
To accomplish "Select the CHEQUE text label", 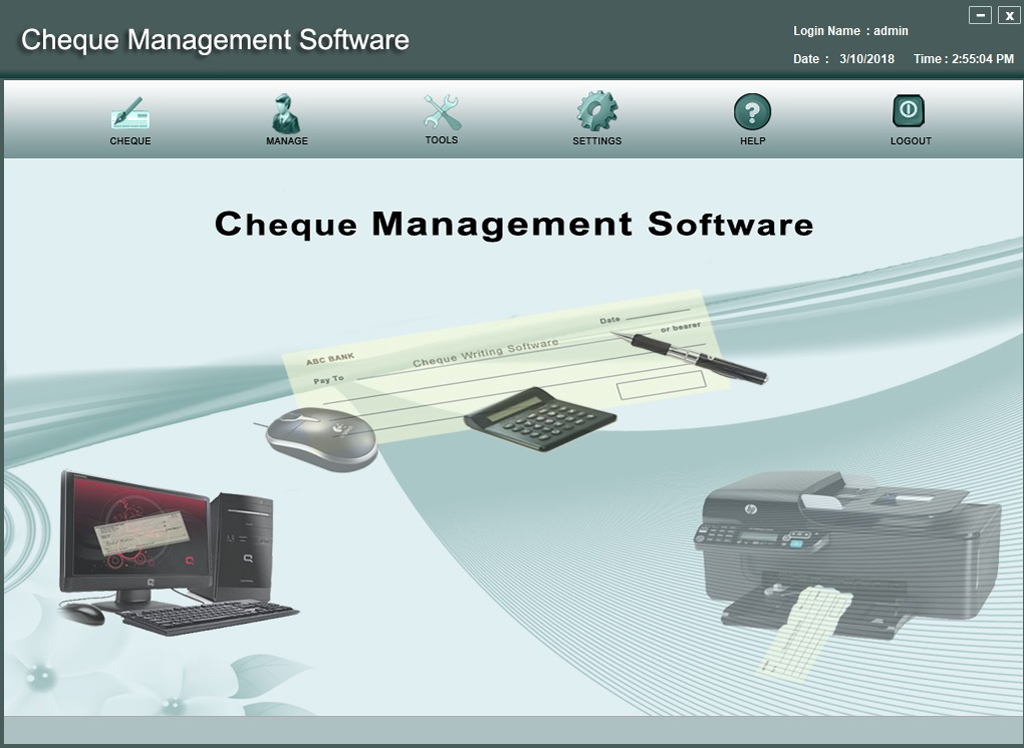I will click(130, 141).
